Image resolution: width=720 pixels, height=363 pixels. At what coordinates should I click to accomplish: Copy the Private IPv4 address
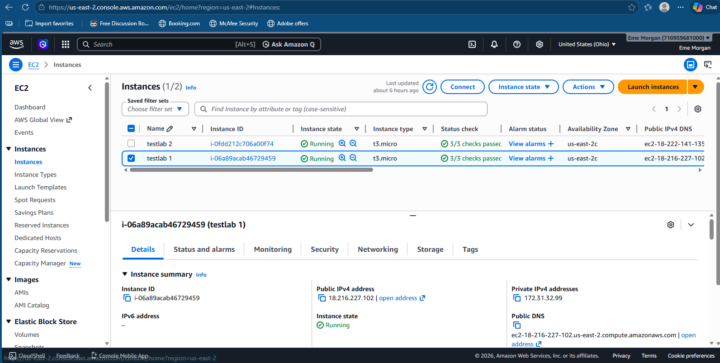[517, 298]
